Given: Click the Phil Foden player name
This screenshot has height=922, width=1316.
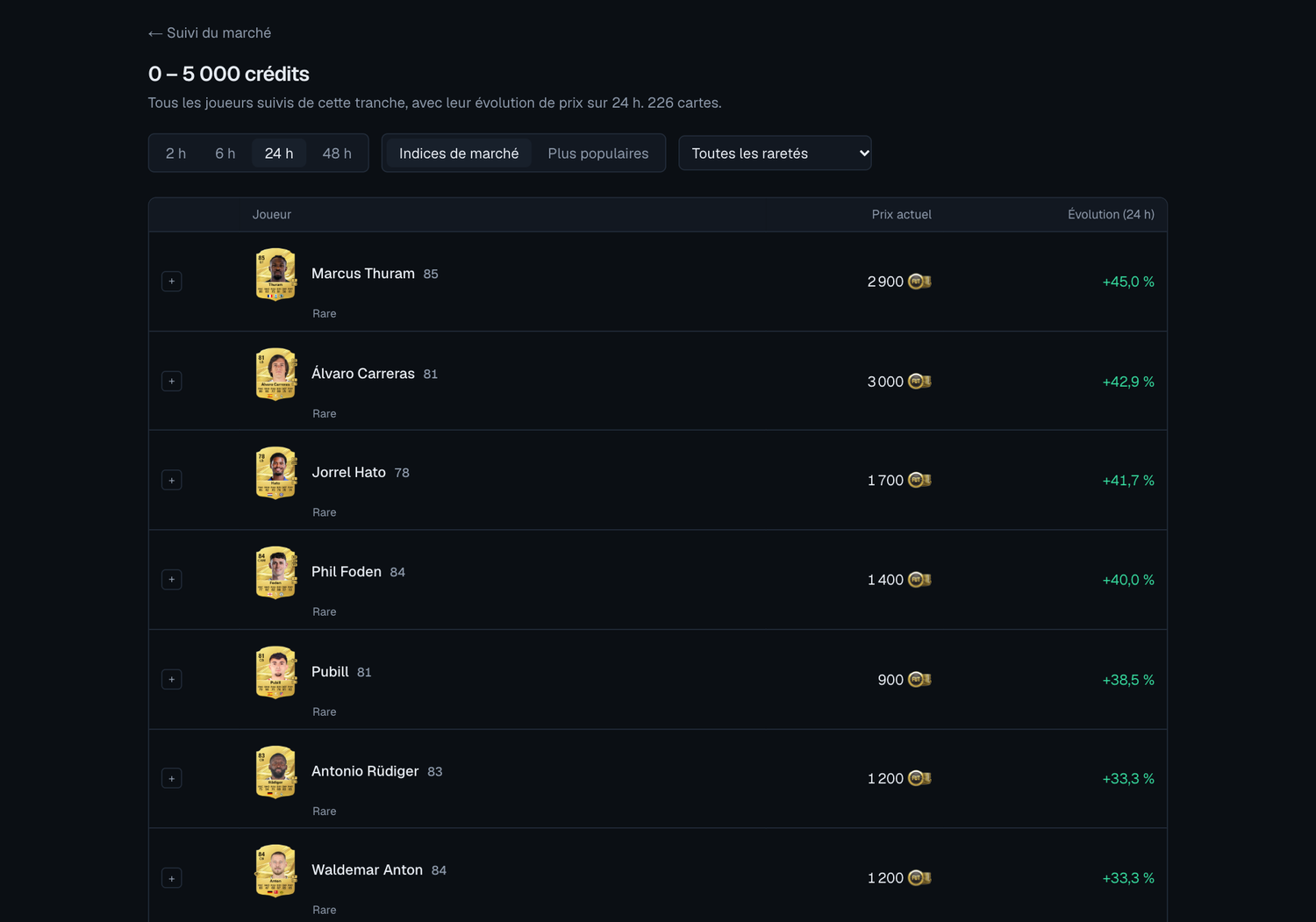Looking at the screenshot, I should (347, 572).
